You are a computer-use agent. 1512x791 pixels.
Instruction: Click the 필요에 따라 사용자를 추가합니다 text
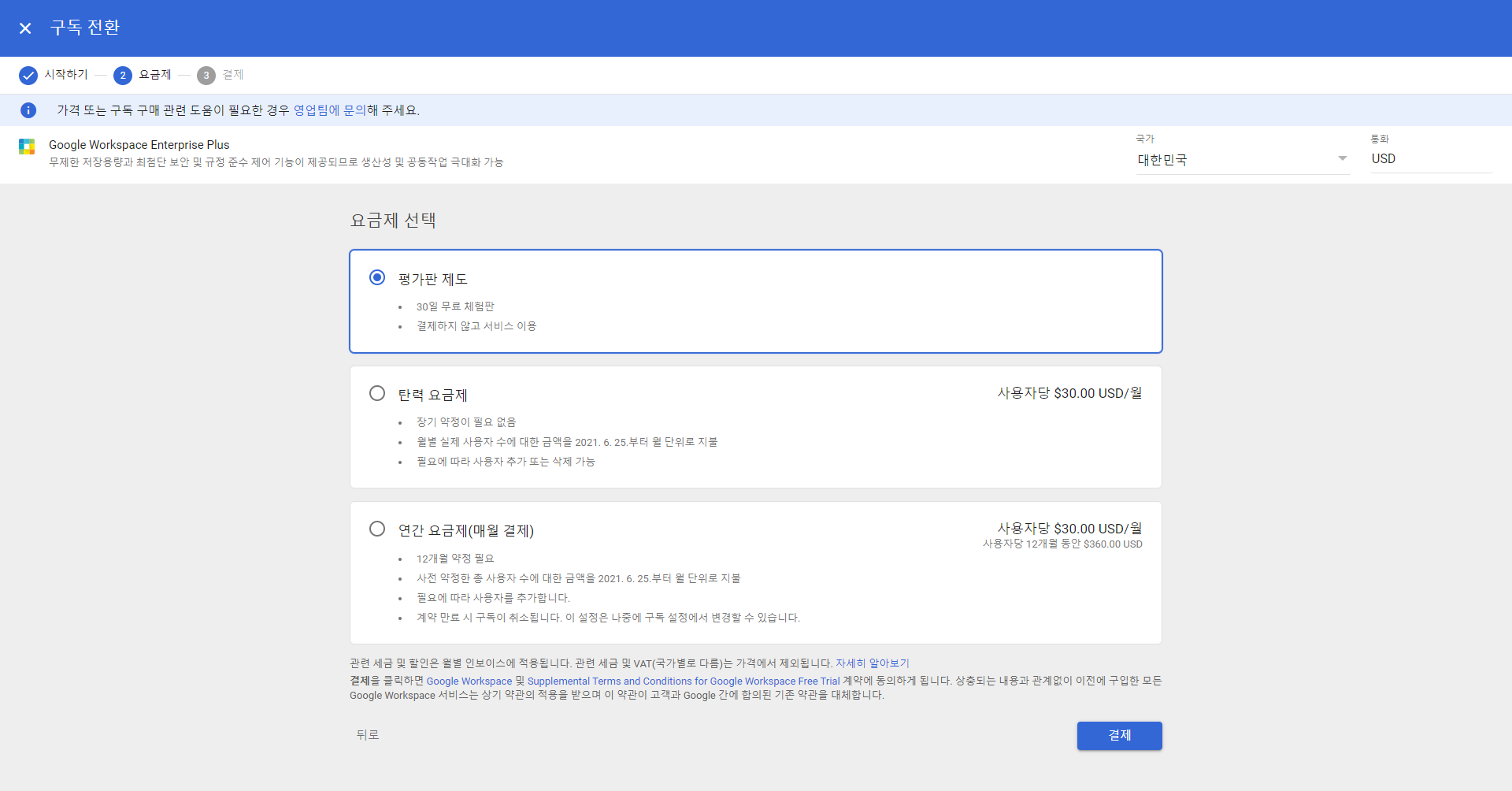click(493, 598)
